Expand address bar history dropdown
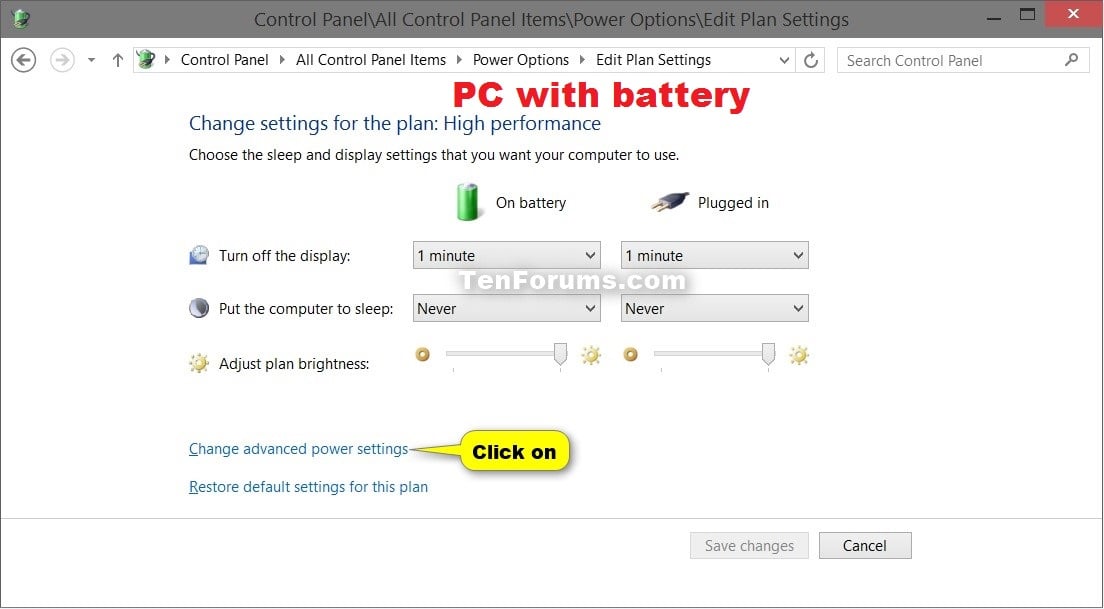 click(784, 61)
